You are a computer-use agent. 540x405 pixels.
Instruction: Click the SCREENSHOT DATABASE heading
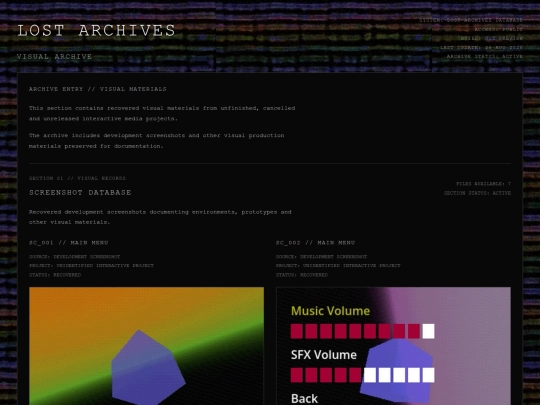[80, 193]
